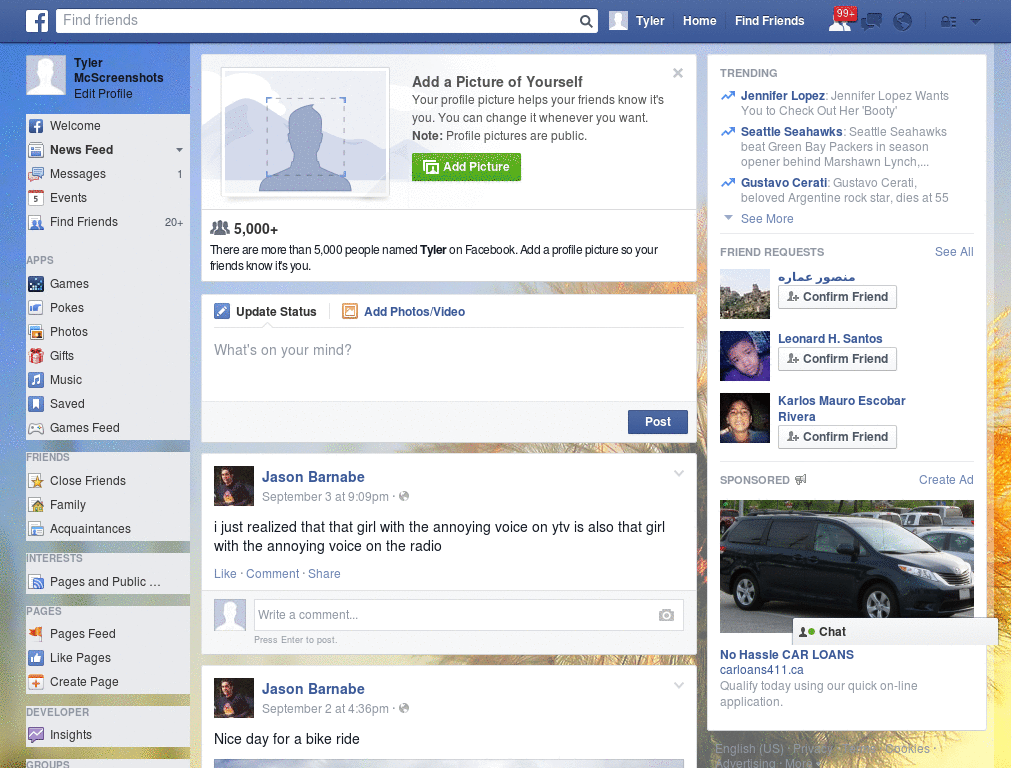Screen dimensions: 1024x768
Task: Click the Close Friends star icon
Action: pos(36,481)
